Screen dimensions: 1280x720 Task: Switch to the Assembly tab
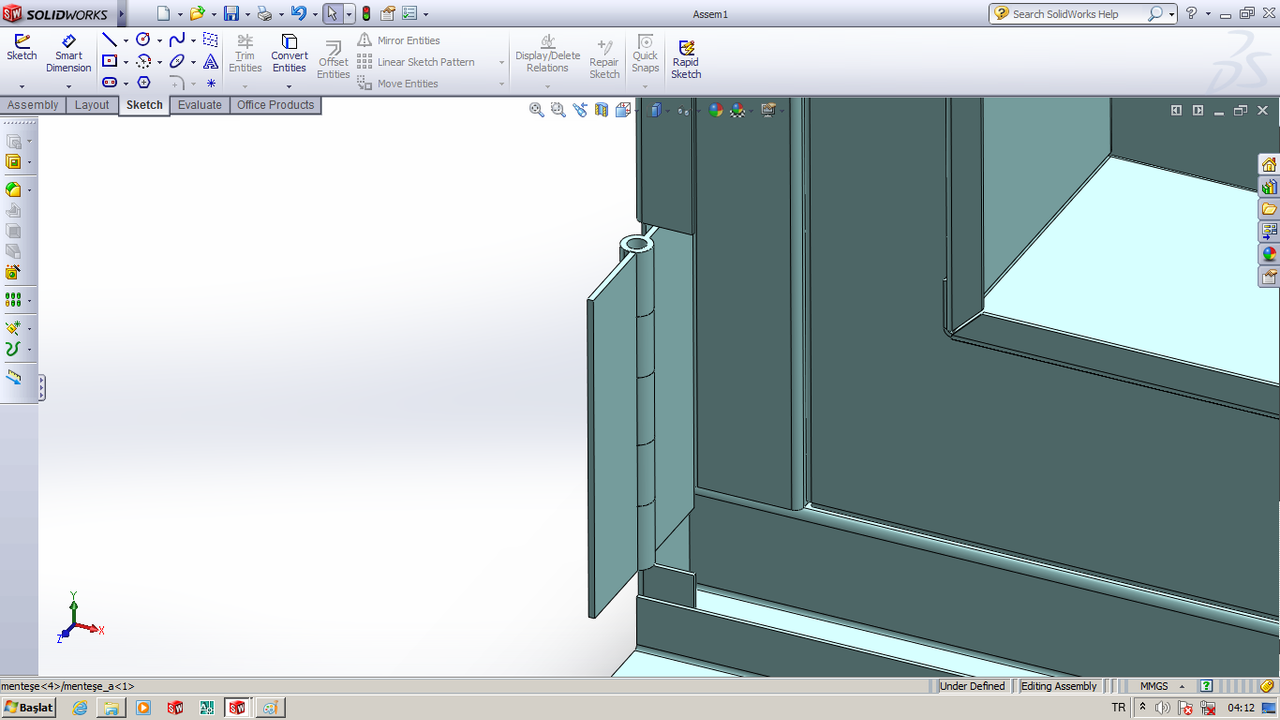click(x=33, y=105)
